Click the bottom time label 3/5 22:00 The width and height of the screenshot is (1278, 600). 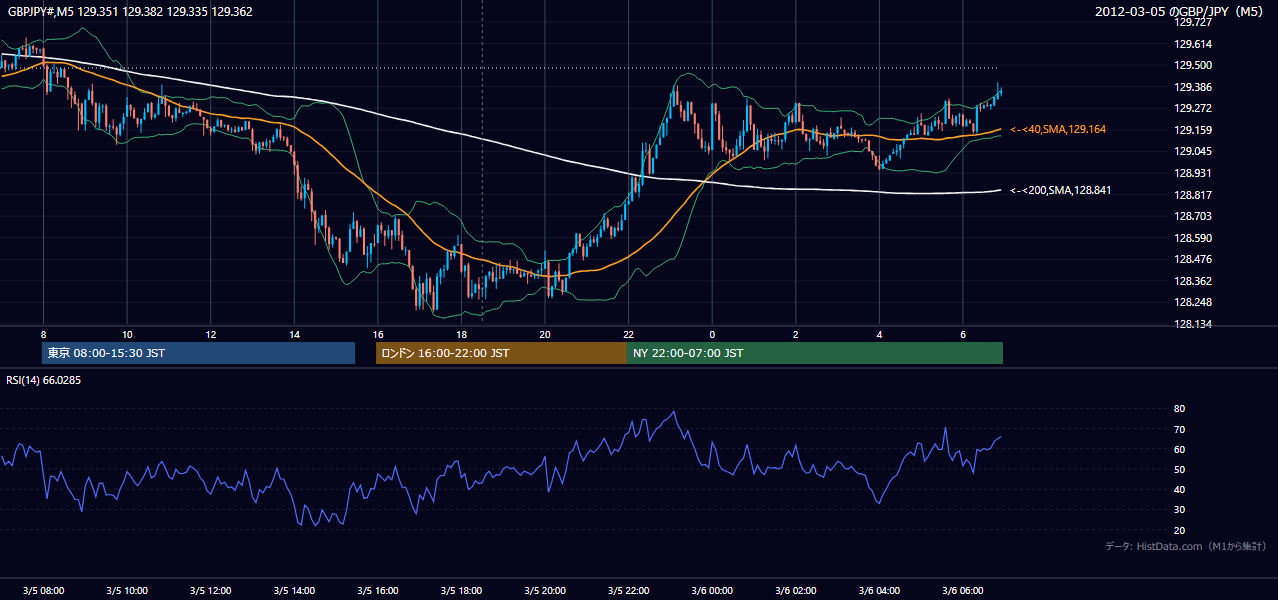(x=628, y=591)
